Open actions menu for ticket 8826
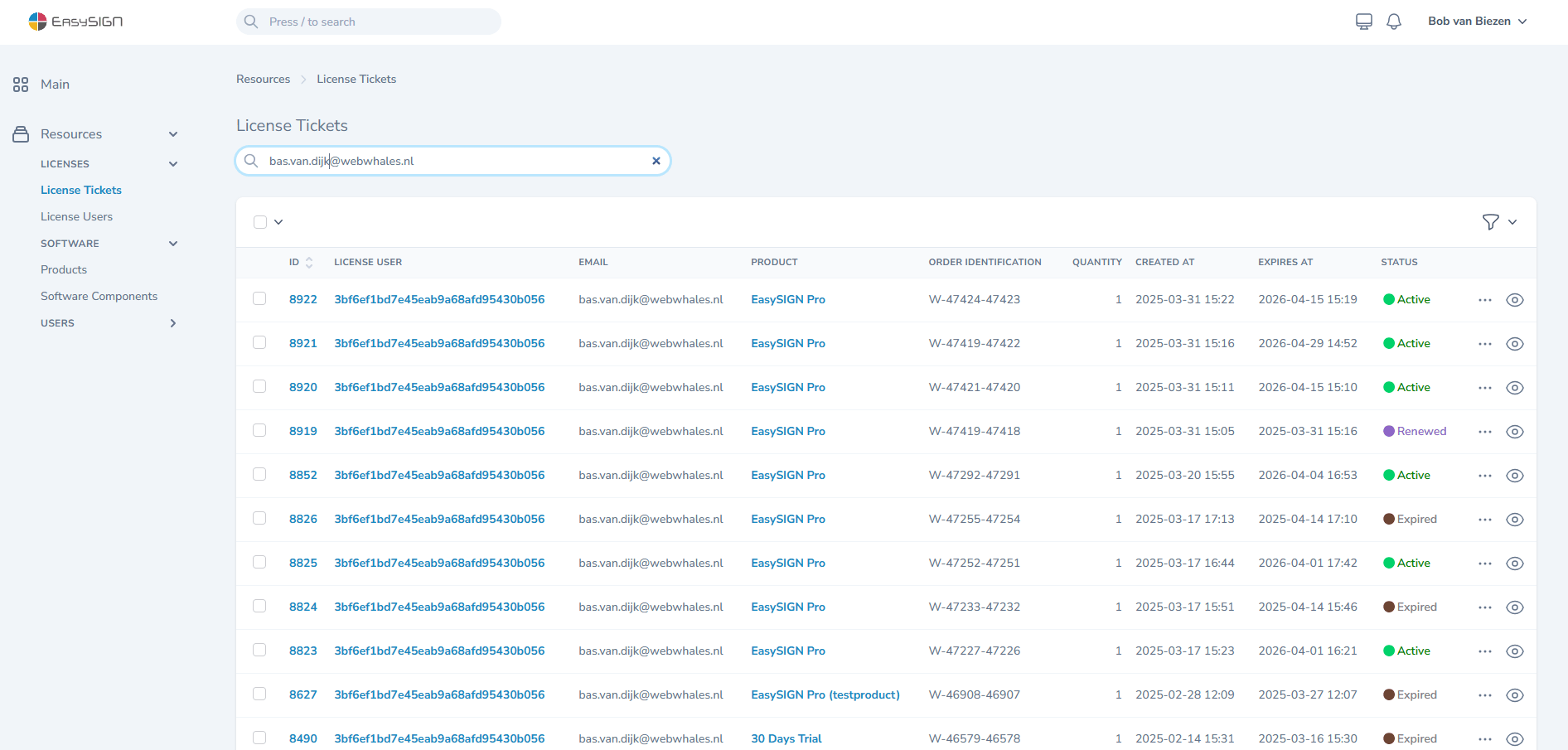Viewport: 1568px width, 750px height. coord(1485,520)
